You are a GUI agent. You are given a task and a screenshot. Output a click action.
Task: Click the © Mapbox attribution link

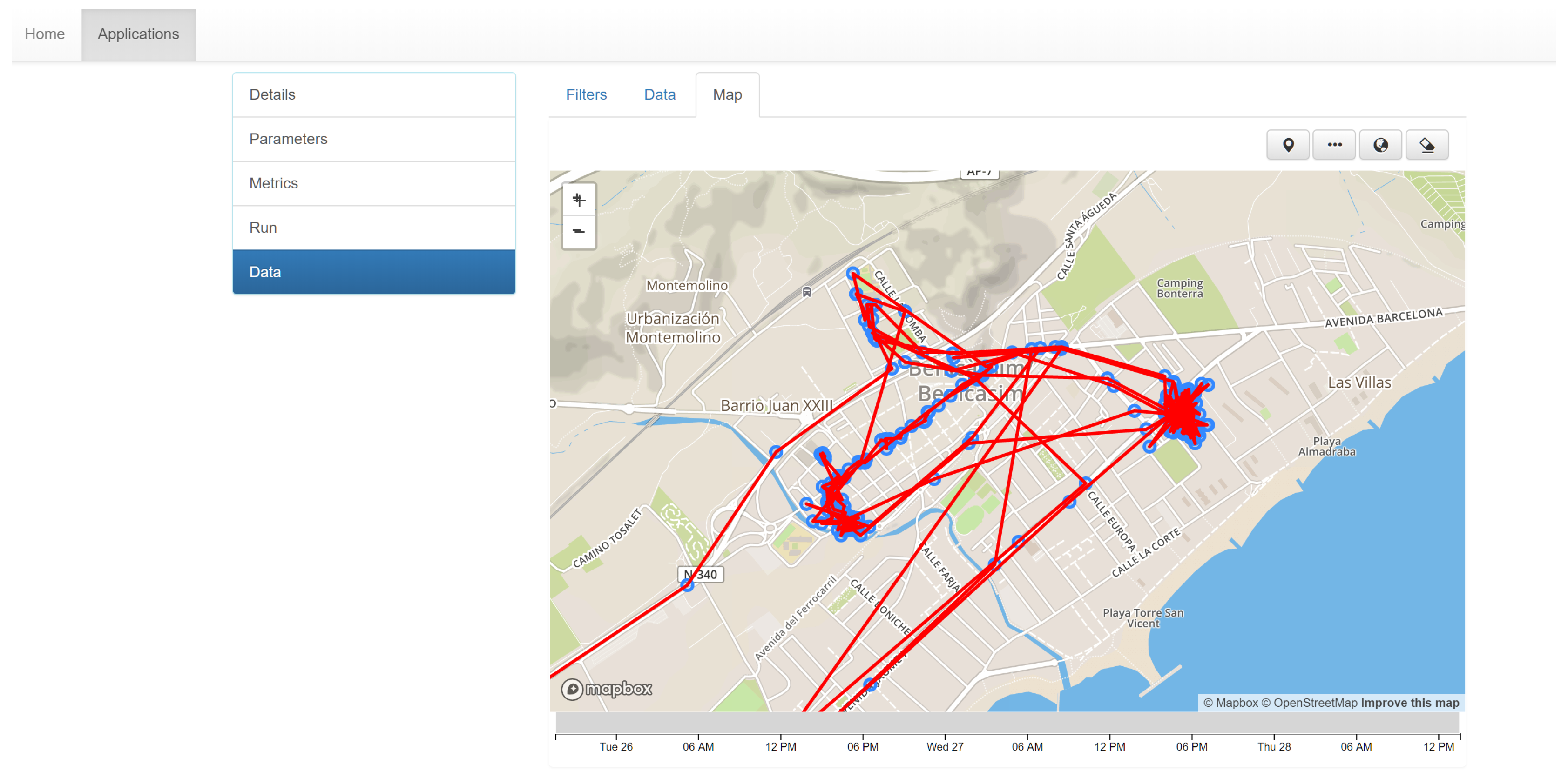(1230, 703)
